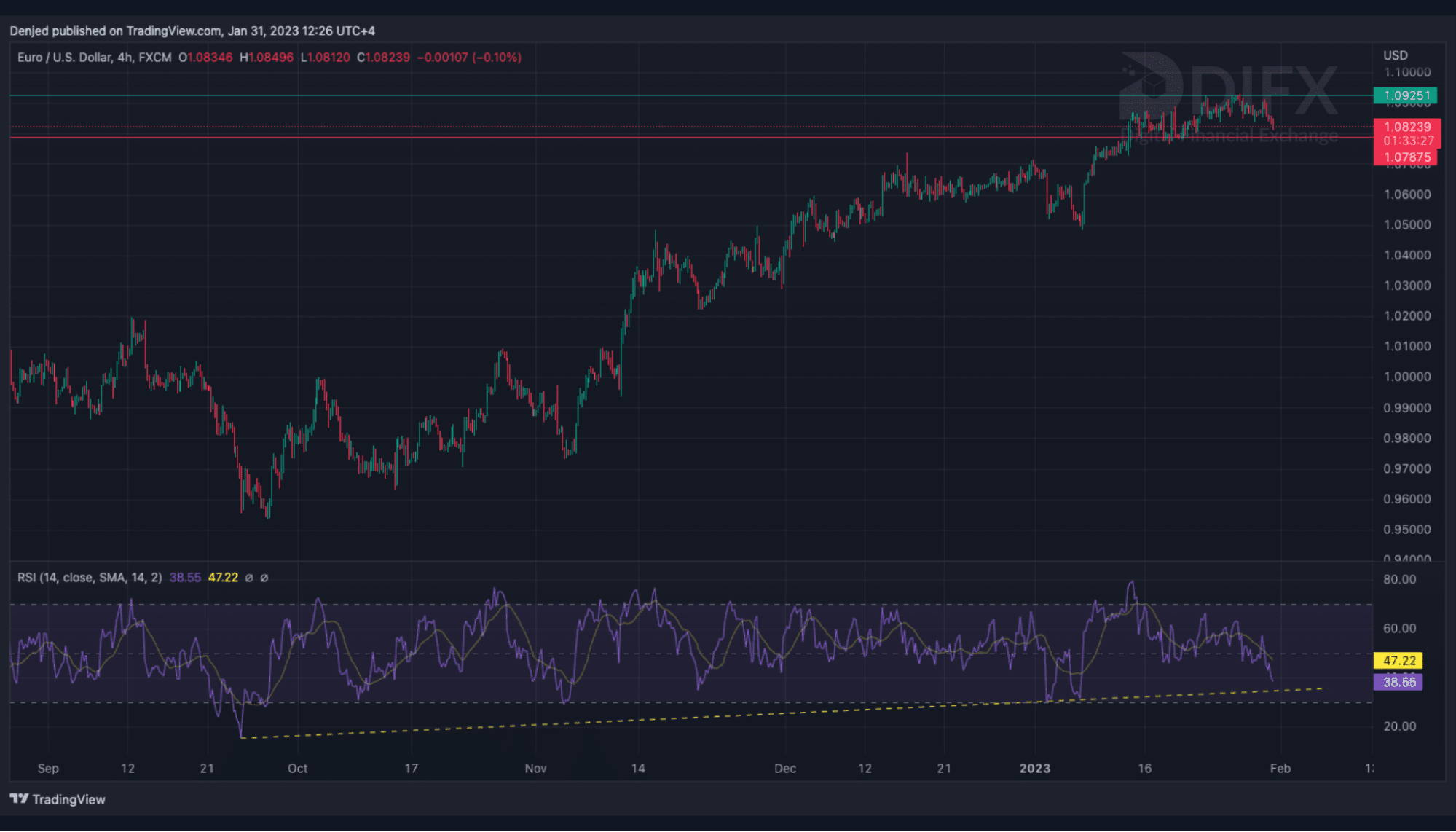Click the USD currency label on price axis
This screenshot has width=1456, height=832.
point(1395,55)
